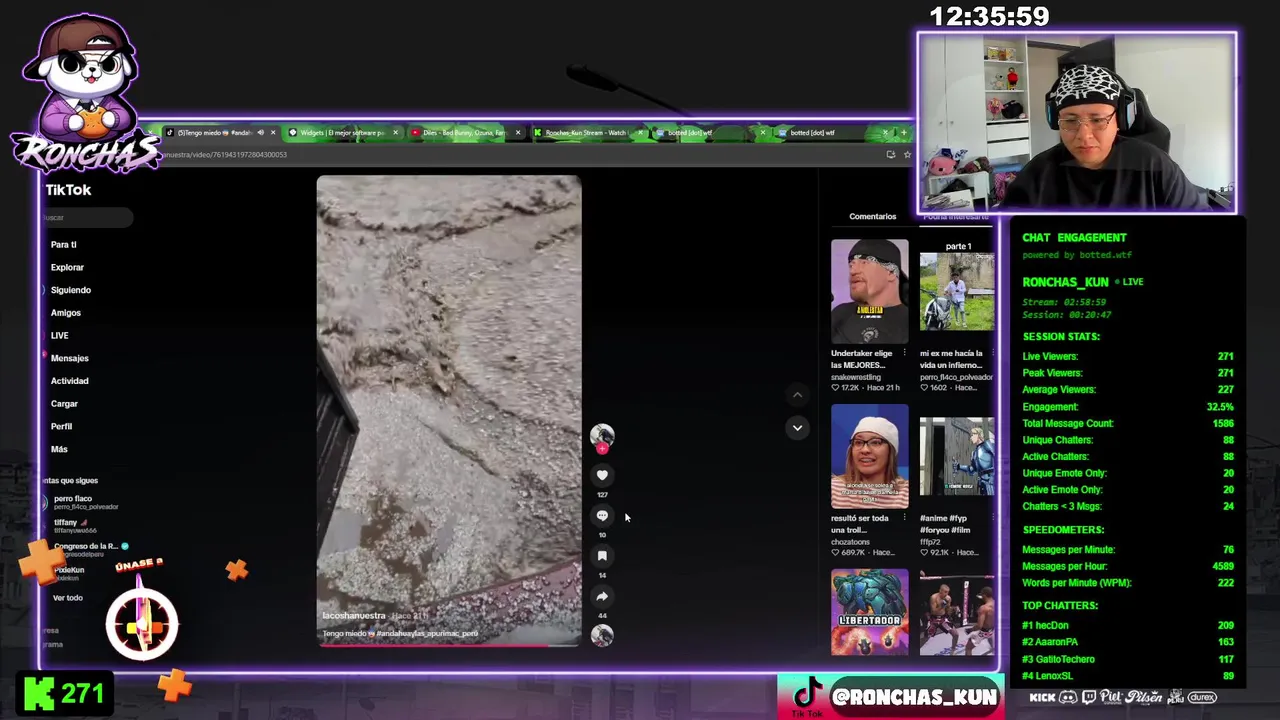The image size is (1280, 720).
Task: Open Amigos in the sidebar
Action: click(x=66, y=313)
